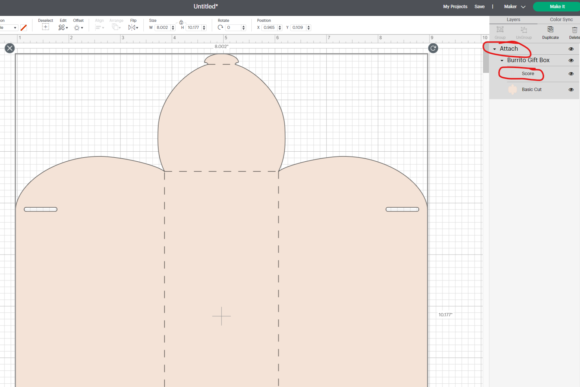Click the Arrange tool icon

115,27
